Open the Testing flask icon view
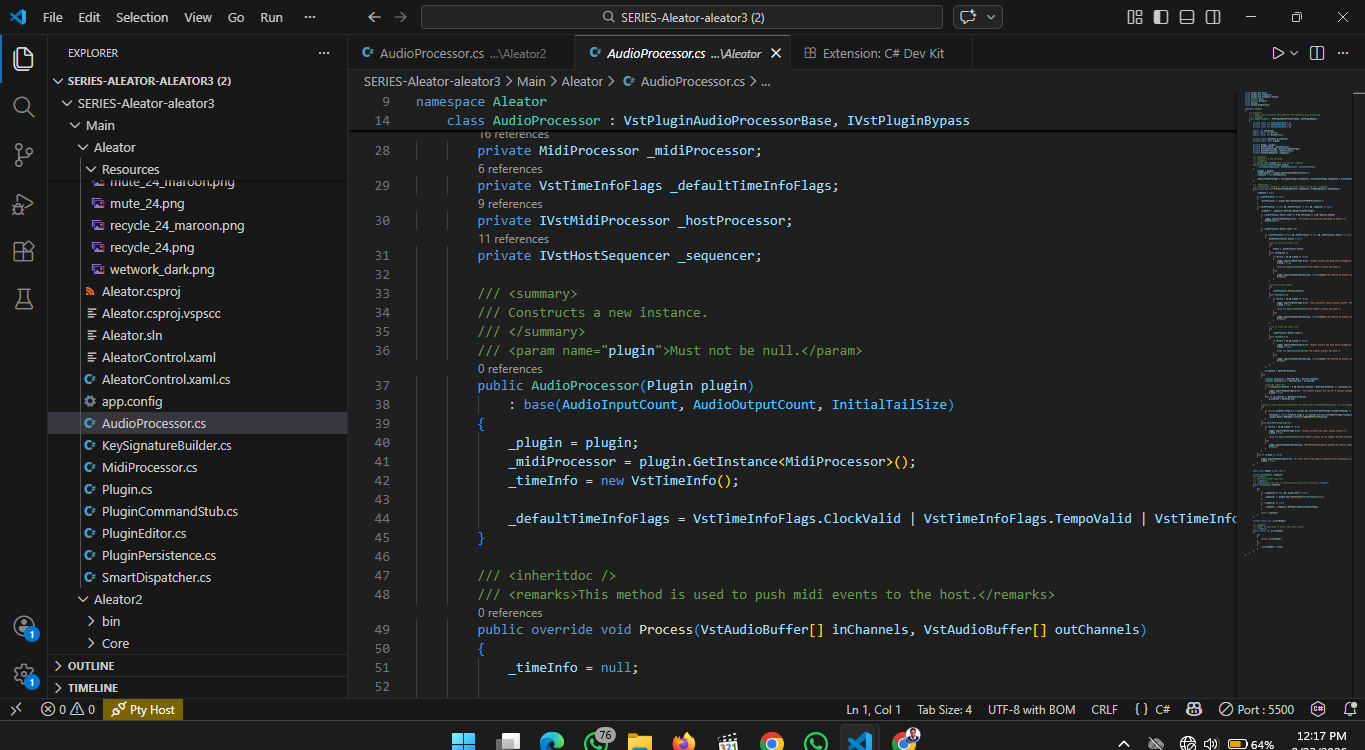The height and width of the screenshot is (750, 1365). point(24,298)
